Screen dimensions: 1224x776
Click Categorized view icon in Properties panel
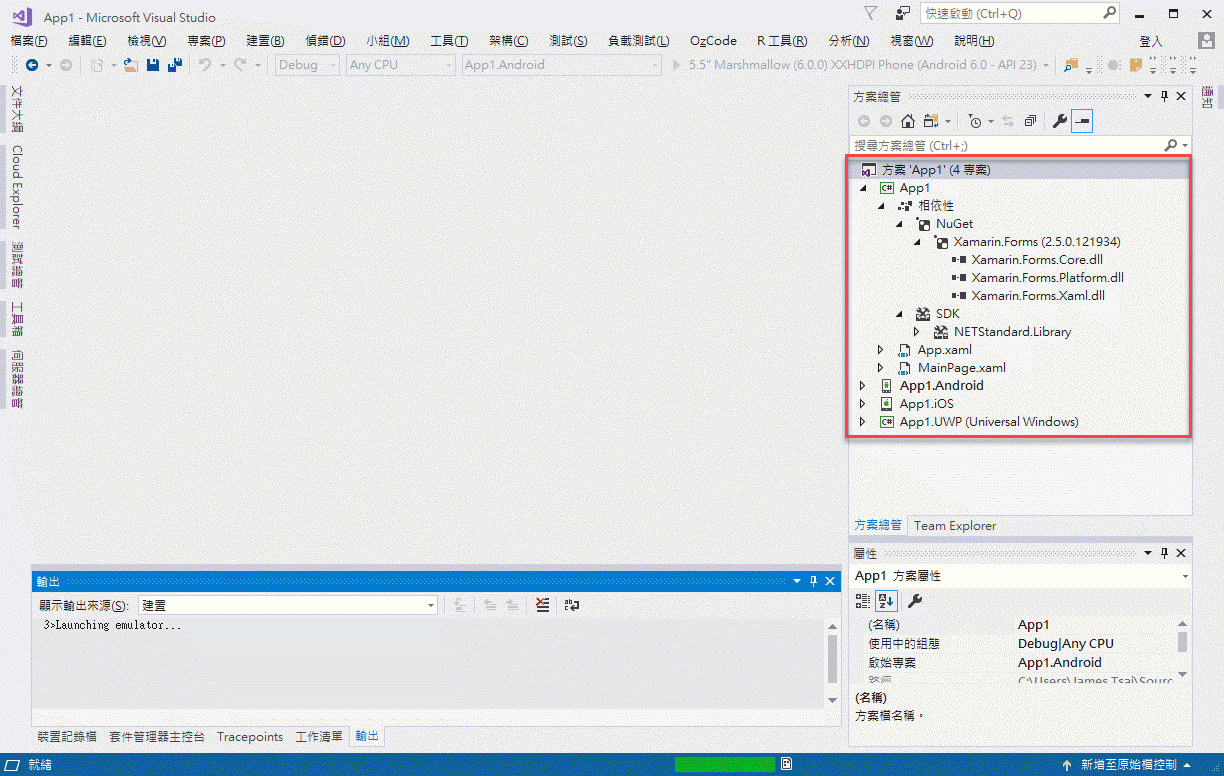(x=863, y=601)
